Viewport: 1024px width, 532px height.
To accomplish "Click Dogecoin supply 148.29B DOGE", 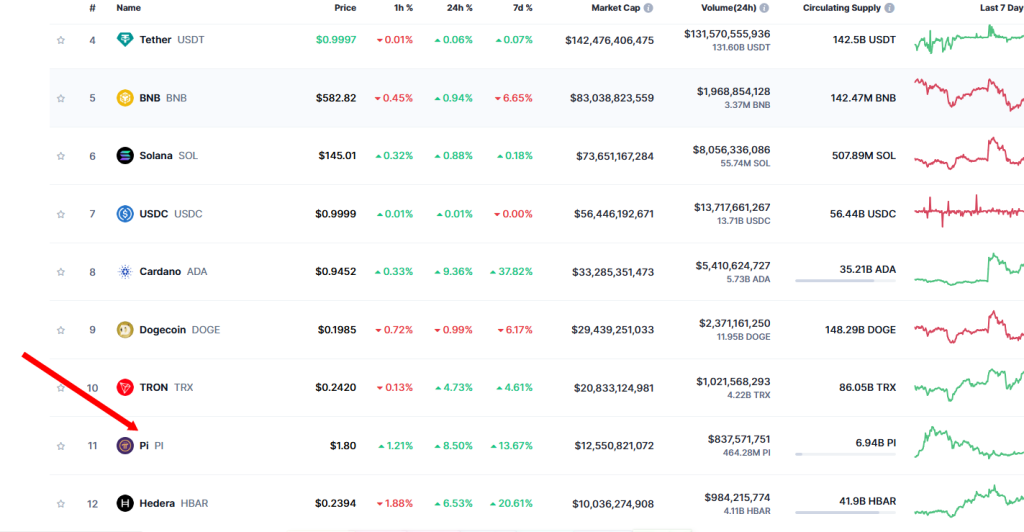I will pos(860,330).
